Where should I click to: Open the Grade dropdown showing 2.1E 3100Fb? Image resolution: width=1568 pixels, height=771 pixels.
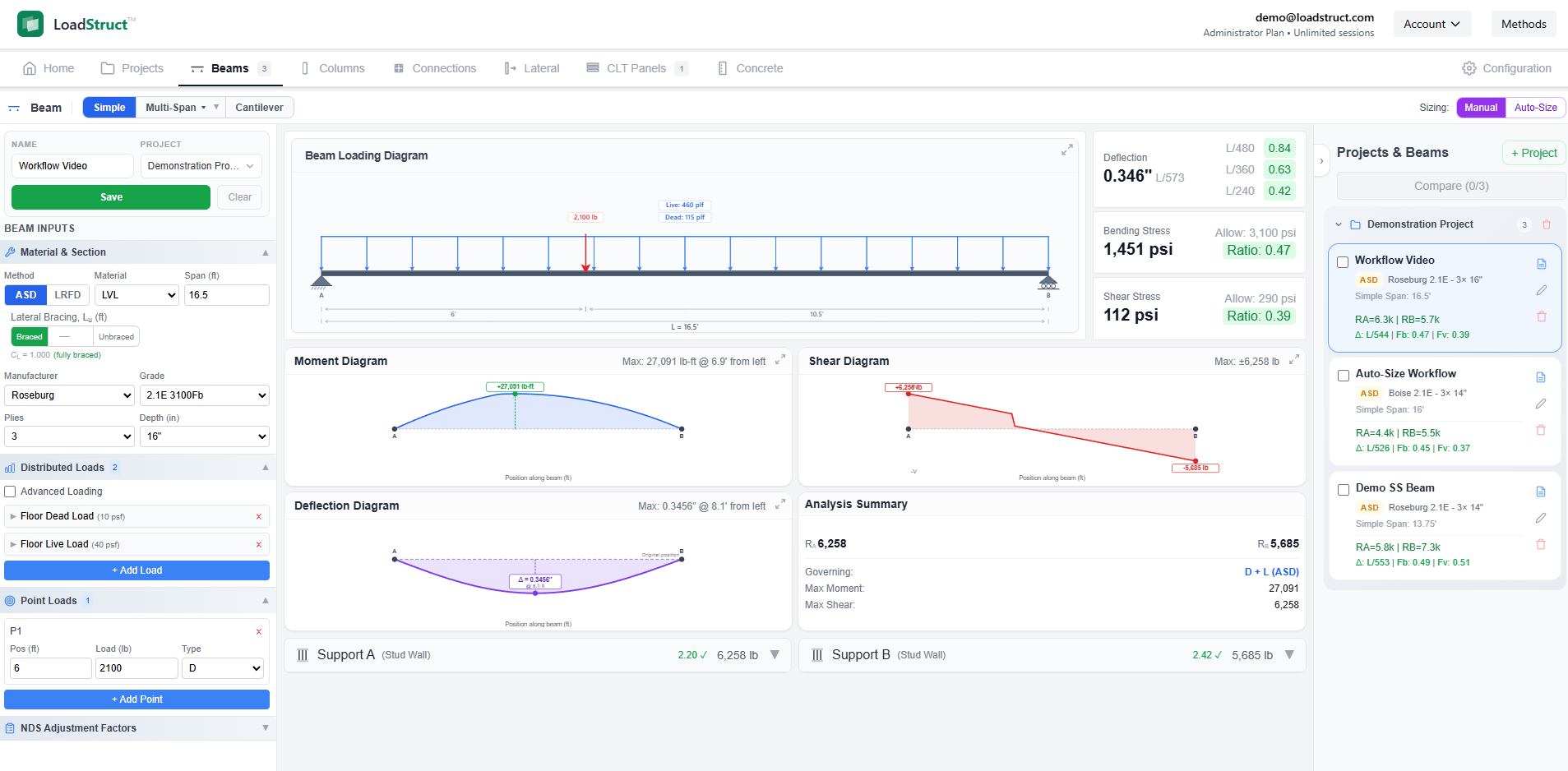click(x=205, y=395)
